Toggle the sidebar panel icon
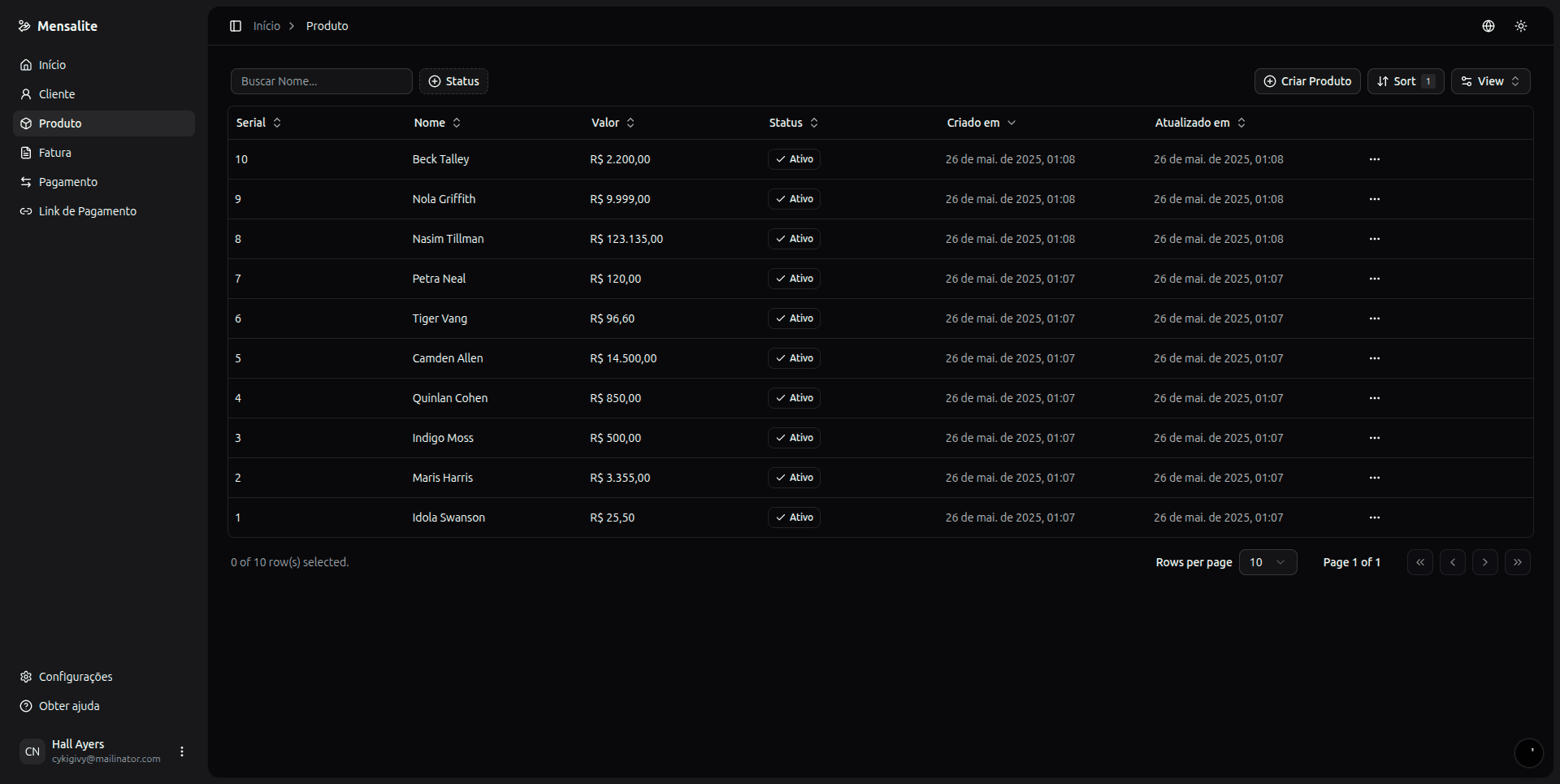Screen dimensions: 1560x784 [236, 26]
